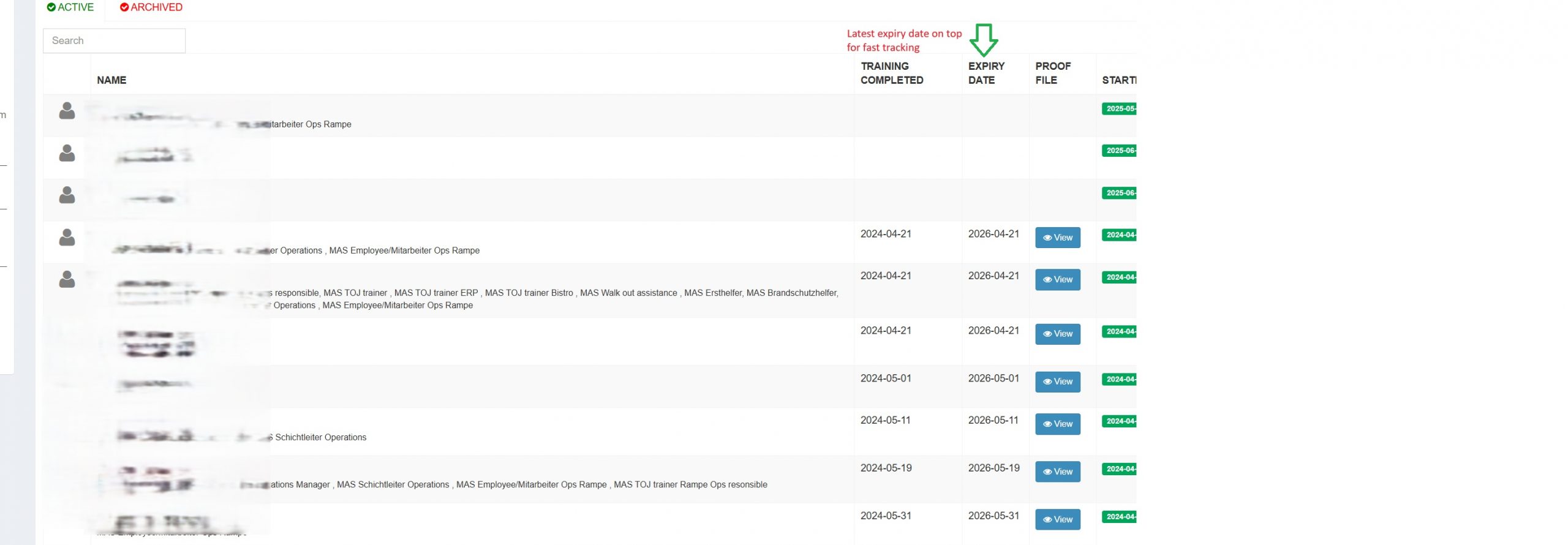Click the user avatar icon in the first row
Image resolution: width=1568 pixels, height=545 pixels.
67,111
